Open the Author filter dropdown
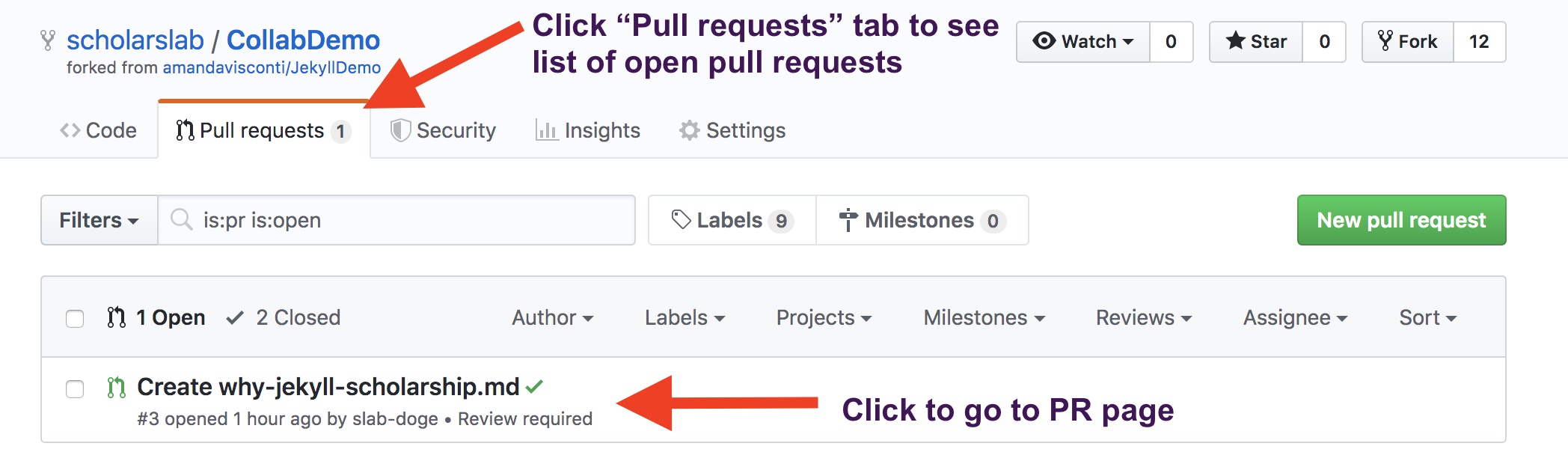 pyautogui.click(x=552, y=317)
